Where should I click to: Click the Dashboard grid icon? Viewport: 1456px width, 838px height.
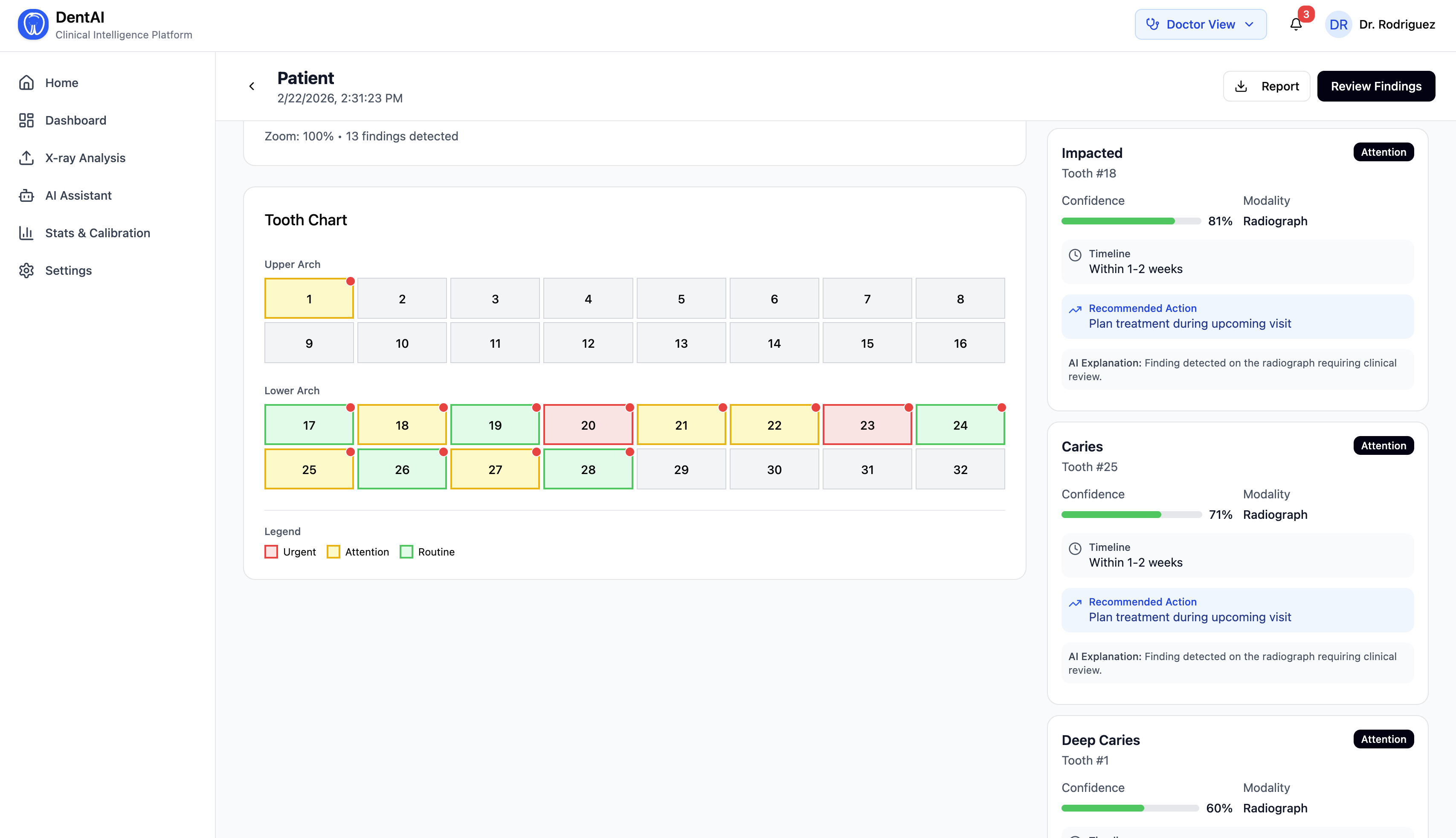26,120
